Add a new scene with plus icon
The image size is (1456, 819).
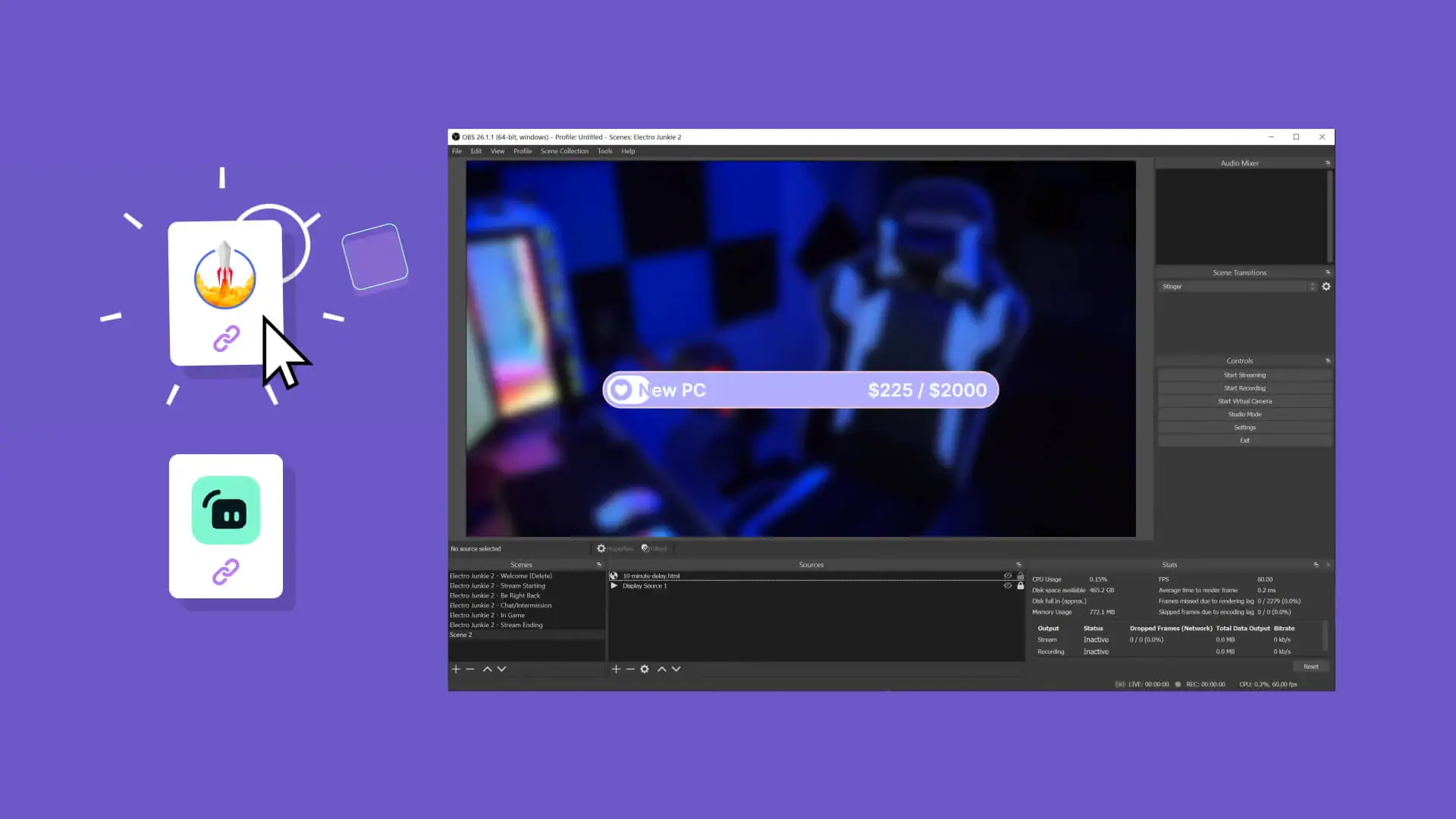coord(456,669)
